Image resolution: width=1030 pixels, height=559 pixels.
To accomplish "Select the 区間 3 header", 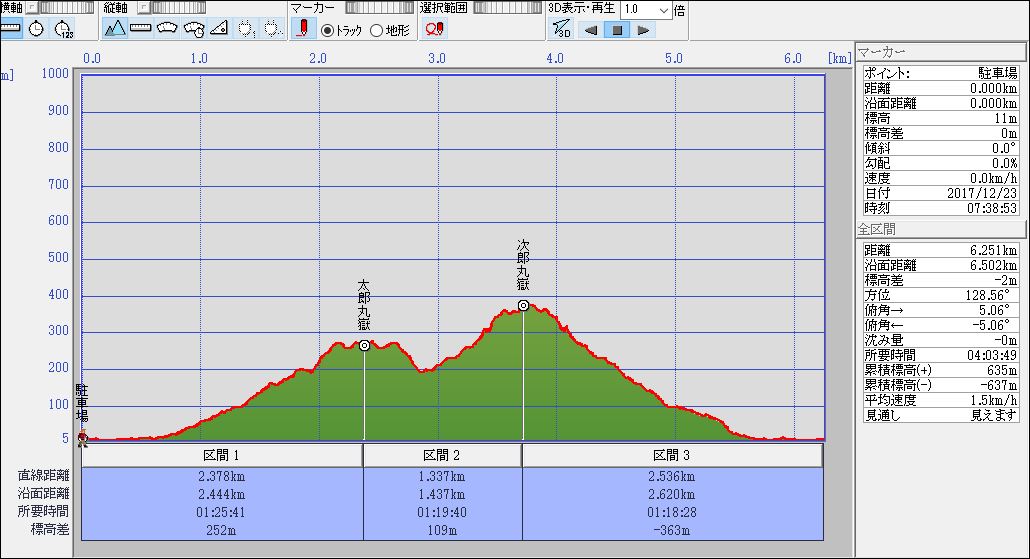I will [x=673, y=455].
